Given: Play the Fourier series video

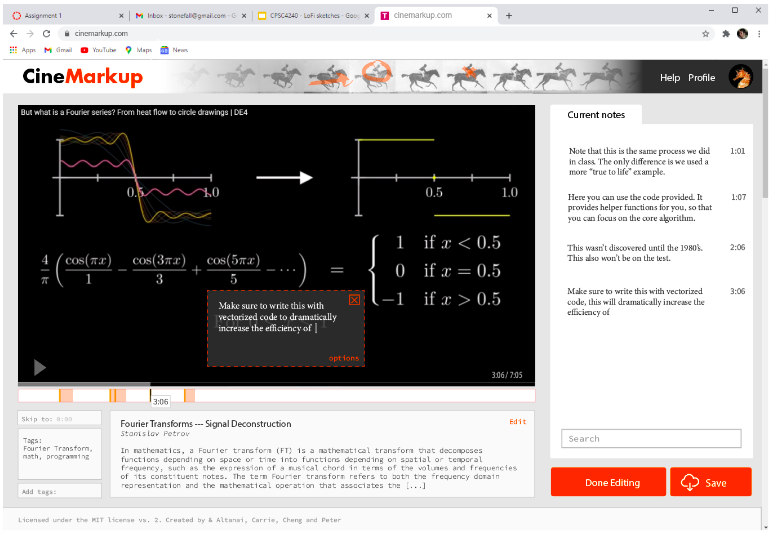Looking at the screenshot, I should click(x=40, y=367).
